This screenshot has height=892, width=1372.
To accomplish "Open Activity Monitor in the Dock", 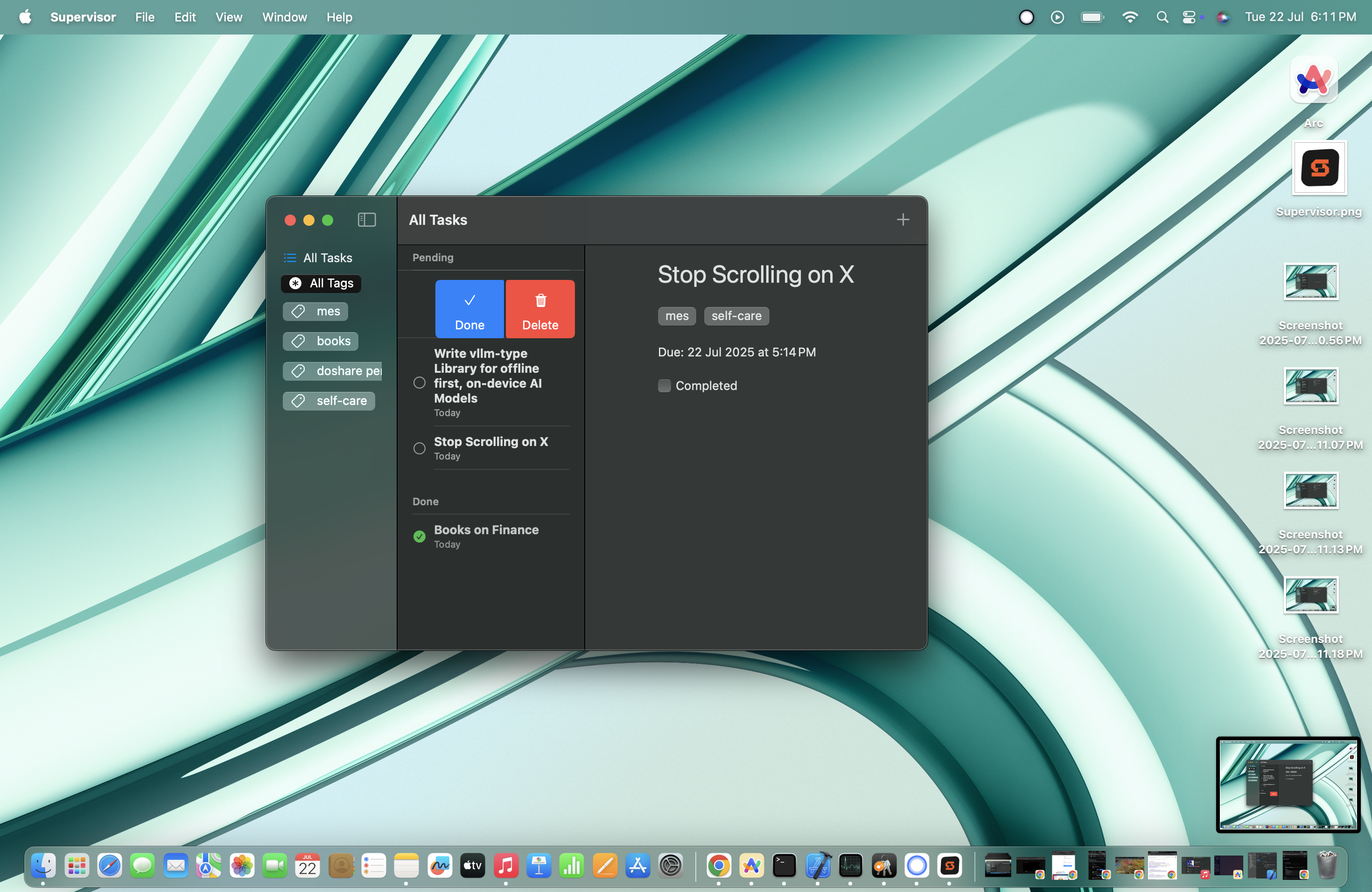I will (850, 865).
